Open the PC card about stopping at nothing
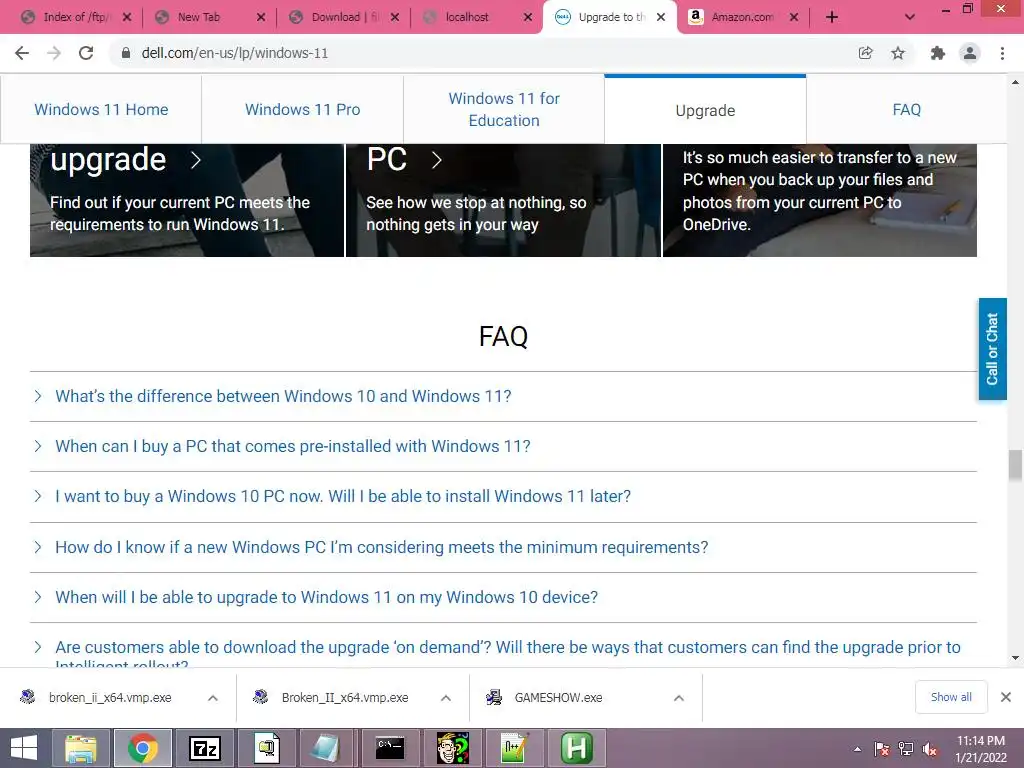The height and width of the screenshot is (768, 1024). click(503, 200)
